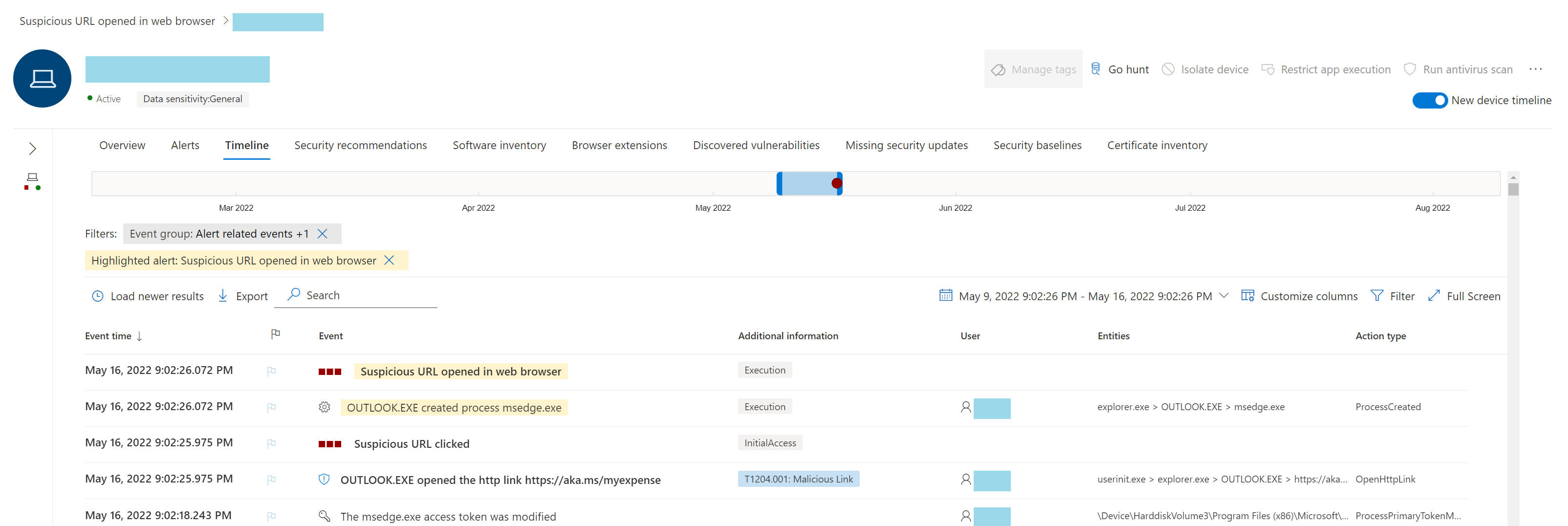Open Certificate inventory tab

(x=1157, y=146)
